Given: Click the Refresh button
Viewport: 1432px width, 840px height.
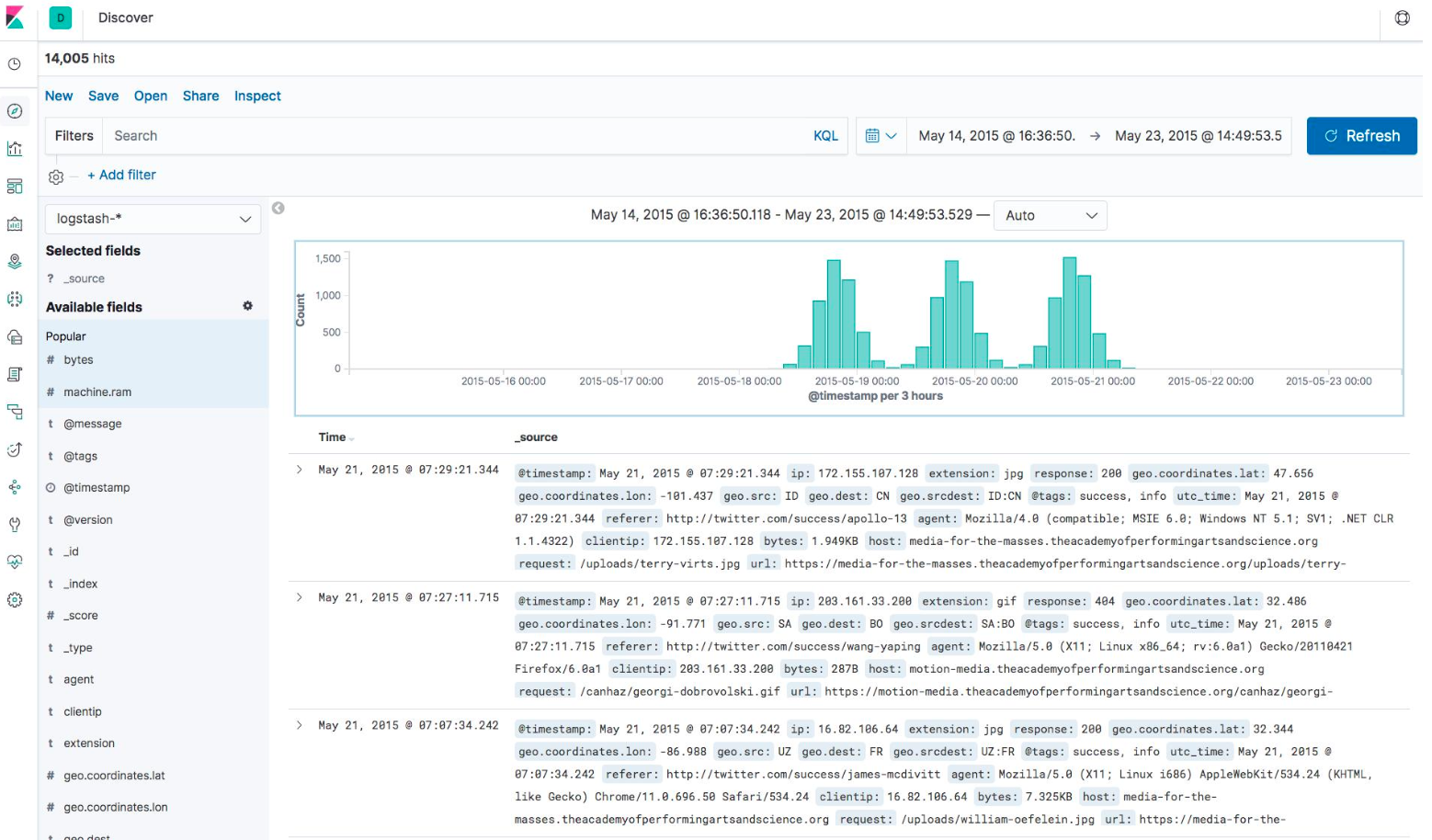Looking at the screenshot, I should (1361, 136).
